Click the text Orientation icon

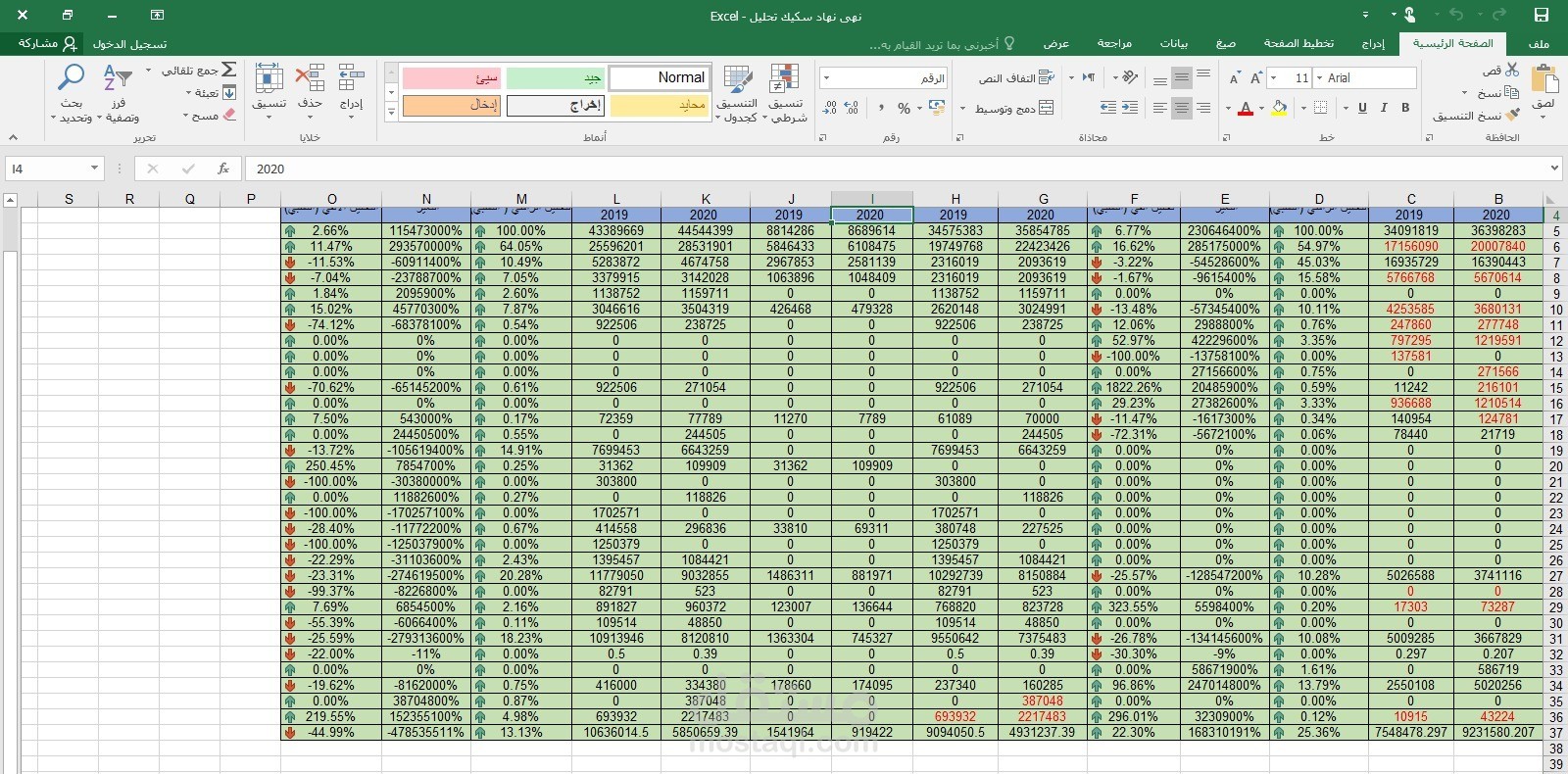pos(1129,77)
